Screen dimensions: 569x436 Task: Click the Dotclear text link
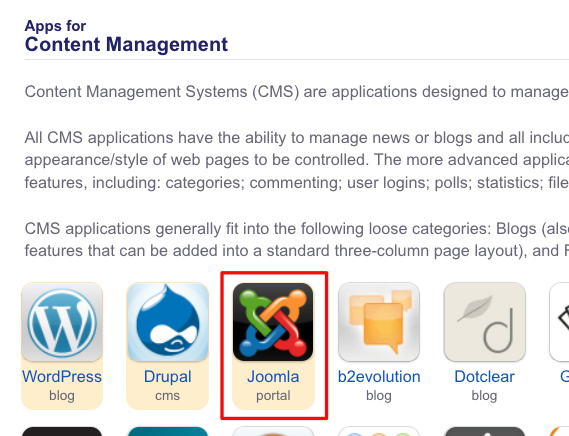point(484,376)
